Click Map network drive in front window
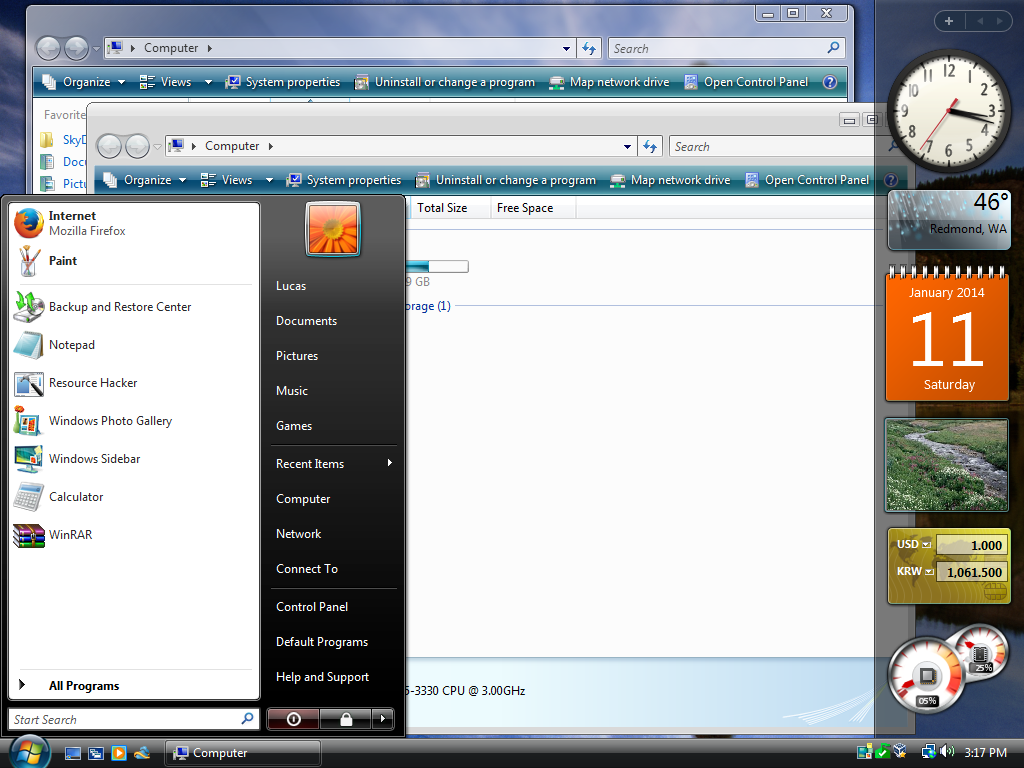 click(x=671, y=180)
